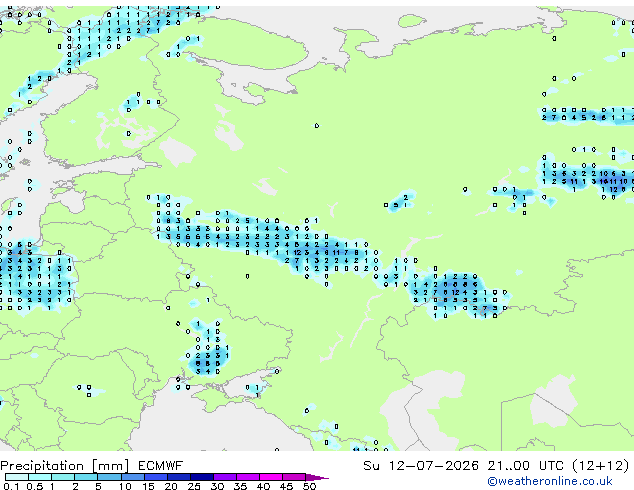The width and height of the screenshot is (634, 490).
Task: Pick the 35–40 mm violet legend box
Action: 248,477
